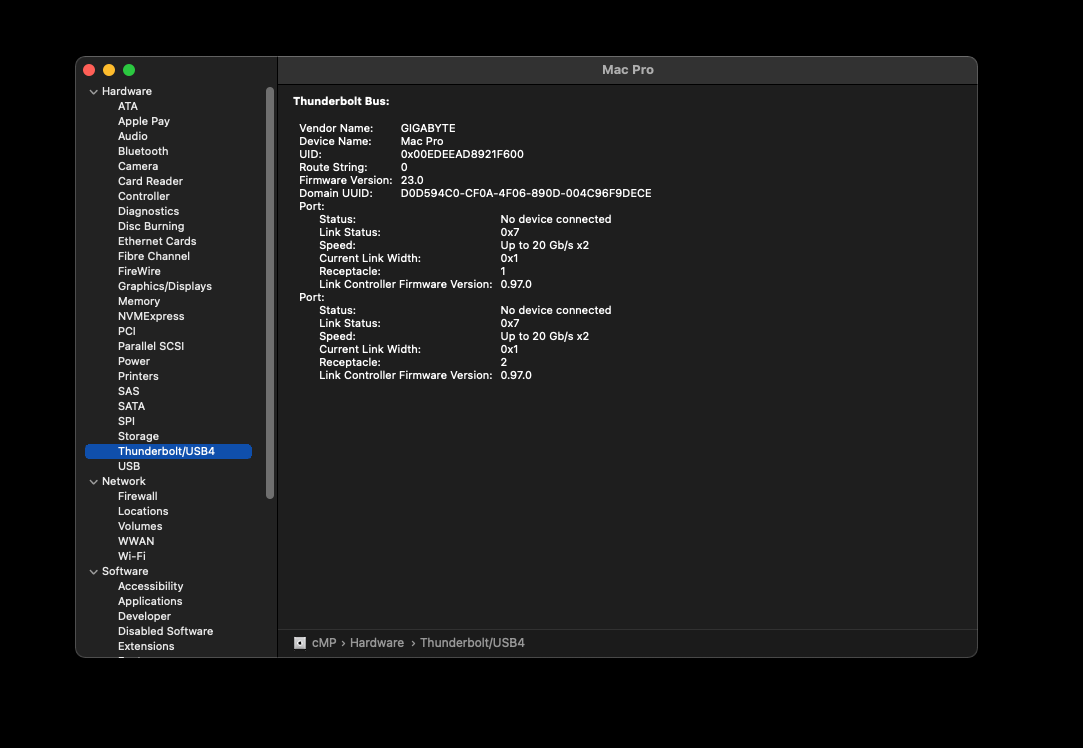Click cMP in the path bar
1083x748 pixels.
pyautogui.click(x=324, y=643)
